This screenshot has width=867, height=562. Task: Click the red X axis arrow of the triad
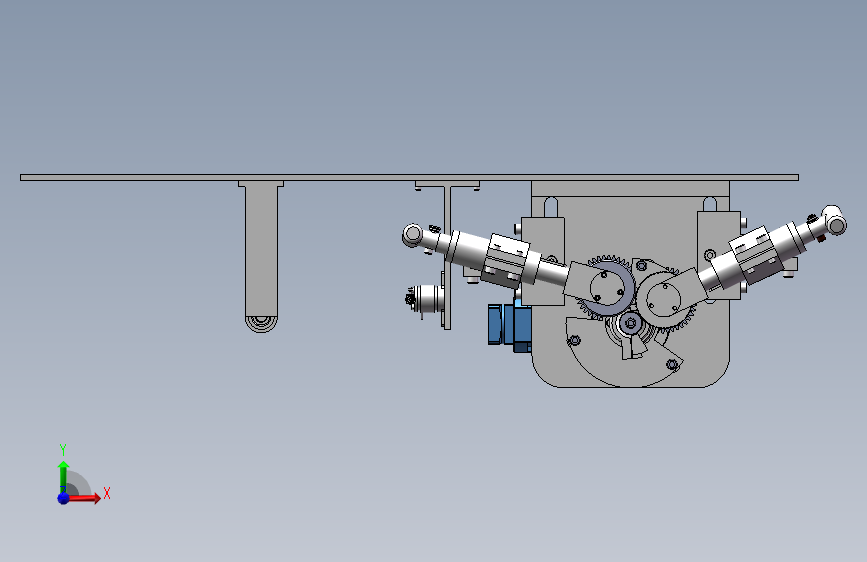[84, 498]
